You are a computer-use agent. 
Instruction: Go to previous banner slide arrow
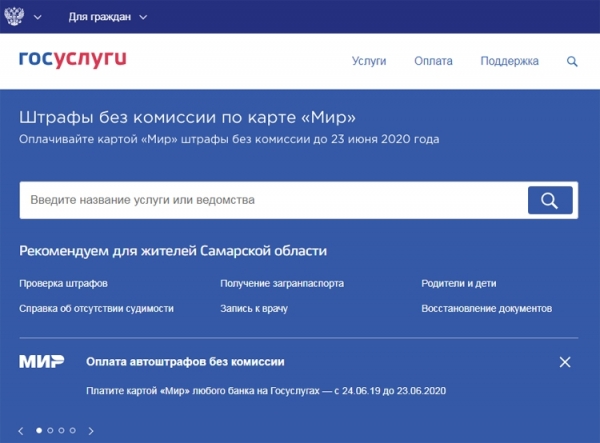coord(21,431)
